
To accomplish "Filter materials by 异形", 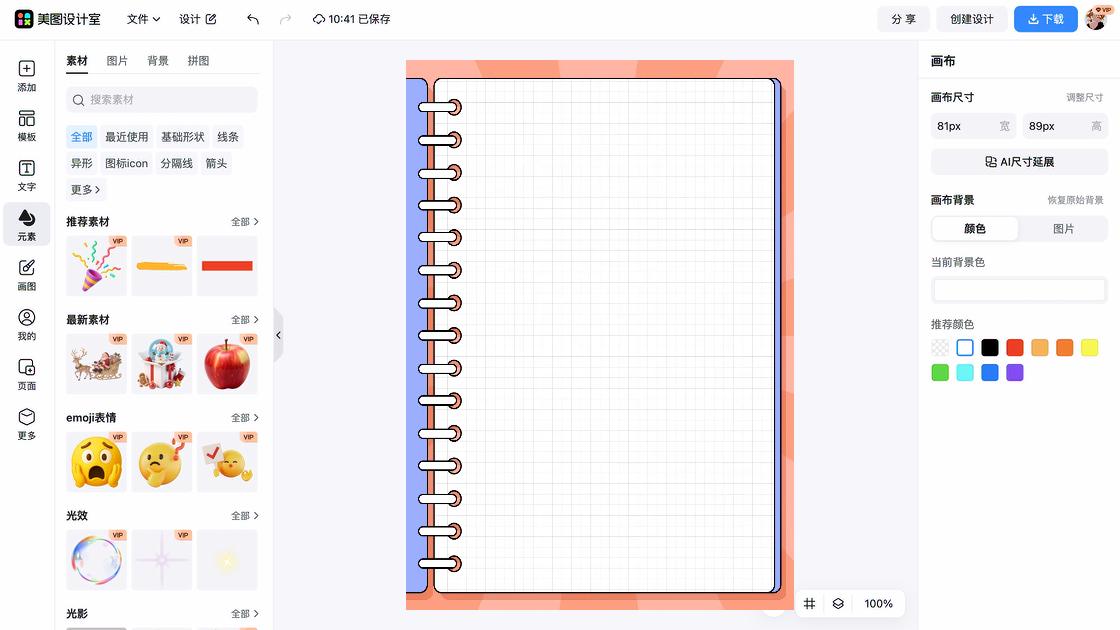I will tap(81, 163).
